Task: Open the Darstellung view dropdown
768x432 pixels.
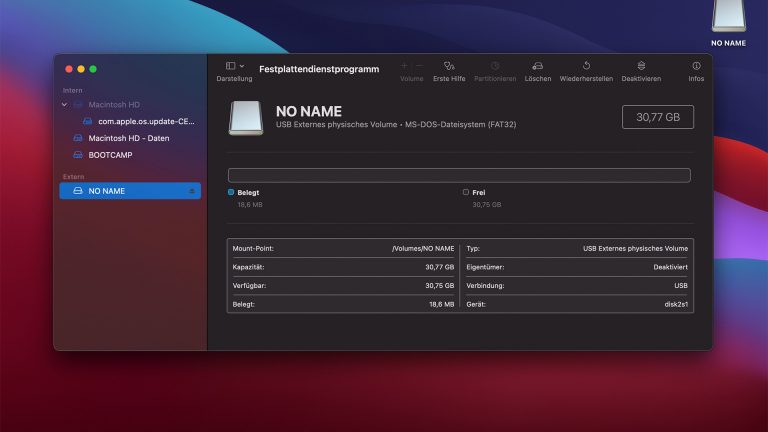Action: pos(235,66)
